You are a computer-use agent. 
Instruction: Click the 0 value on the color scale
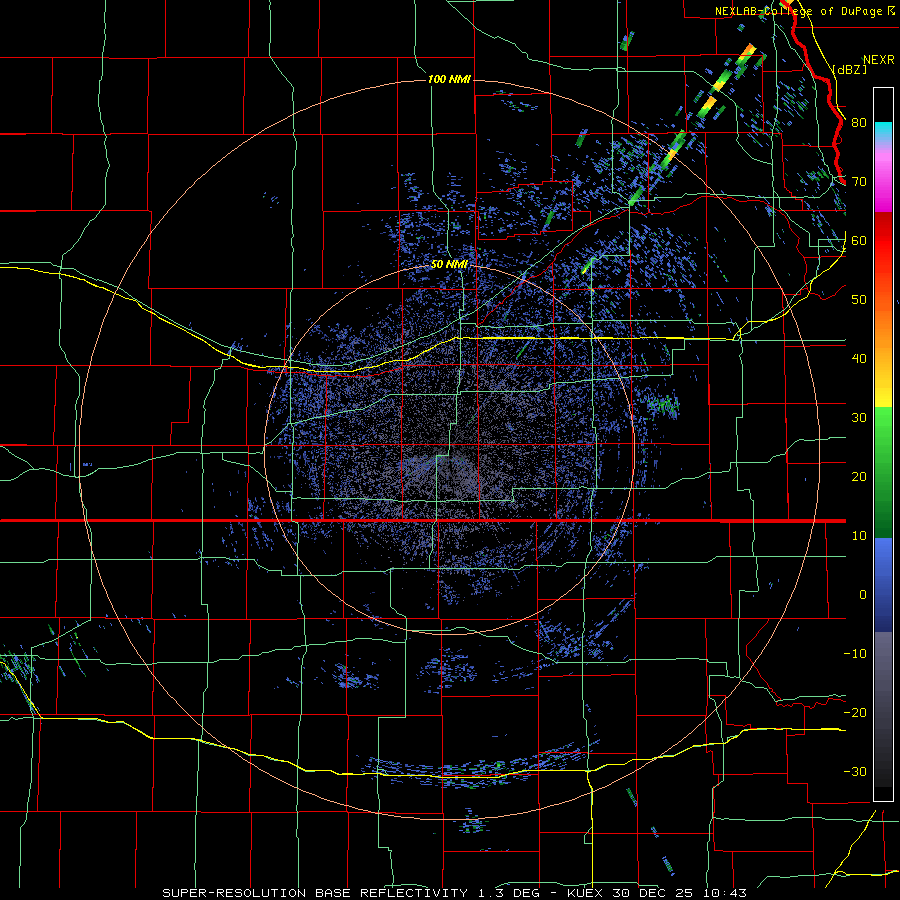click(x=863, y=595)
